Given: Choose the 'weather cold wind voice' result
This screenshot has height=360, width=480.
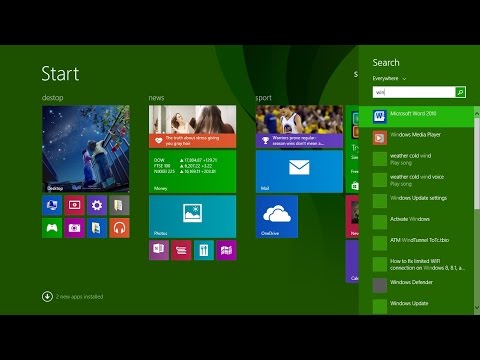Looking at the screenshot, I should point(416,180).
